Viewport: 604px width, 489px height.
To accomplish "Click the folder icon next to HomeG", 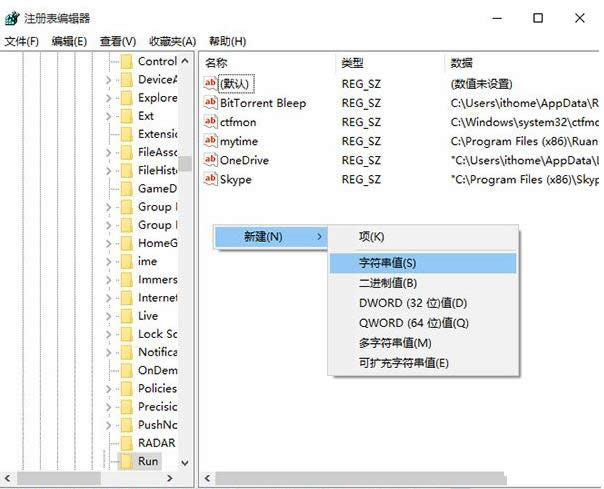I will [x=126, y=243].
